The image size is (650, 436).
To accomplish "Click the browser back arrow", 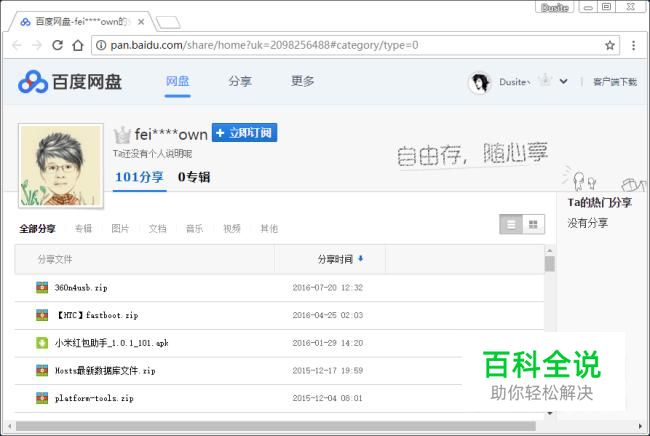I will pos(17,45).
